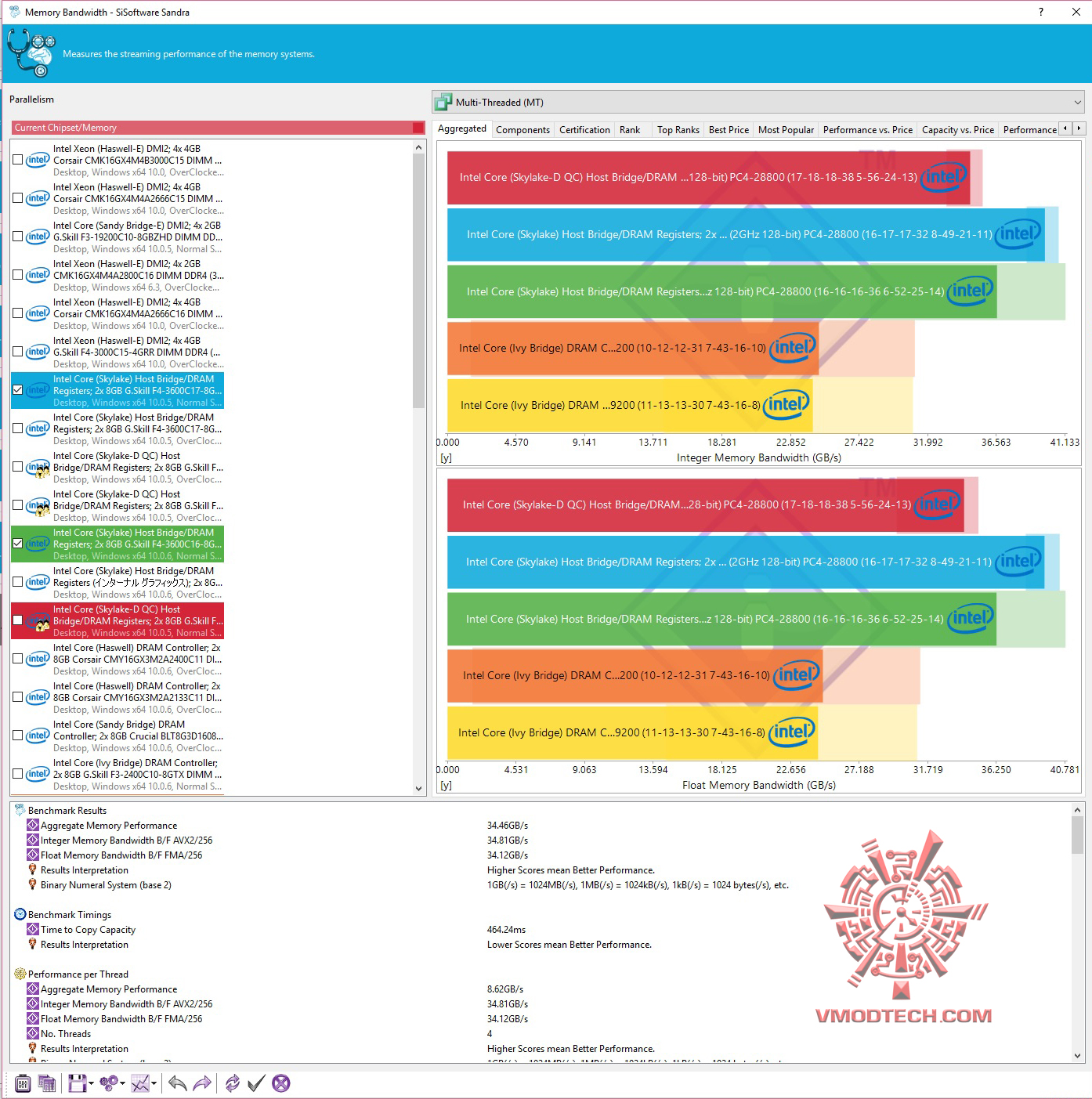The width and height of the screenshot is (1092, 1099).
Task: Click the Benchmark Timings clock icon
Action: coord(20,914)
